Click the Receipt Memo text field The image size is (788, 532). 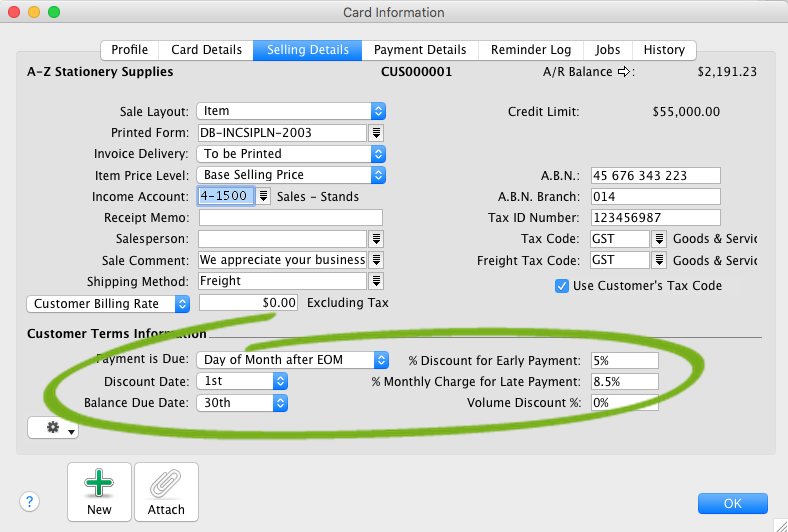[290, 218]
